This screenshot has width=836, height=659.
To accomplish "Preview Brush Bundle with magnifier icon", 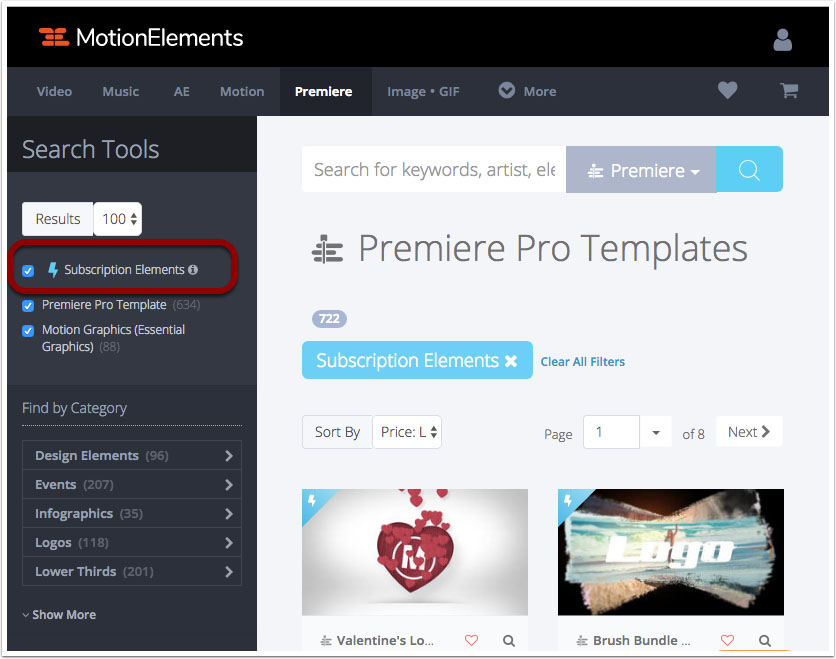I will point(765,640).
